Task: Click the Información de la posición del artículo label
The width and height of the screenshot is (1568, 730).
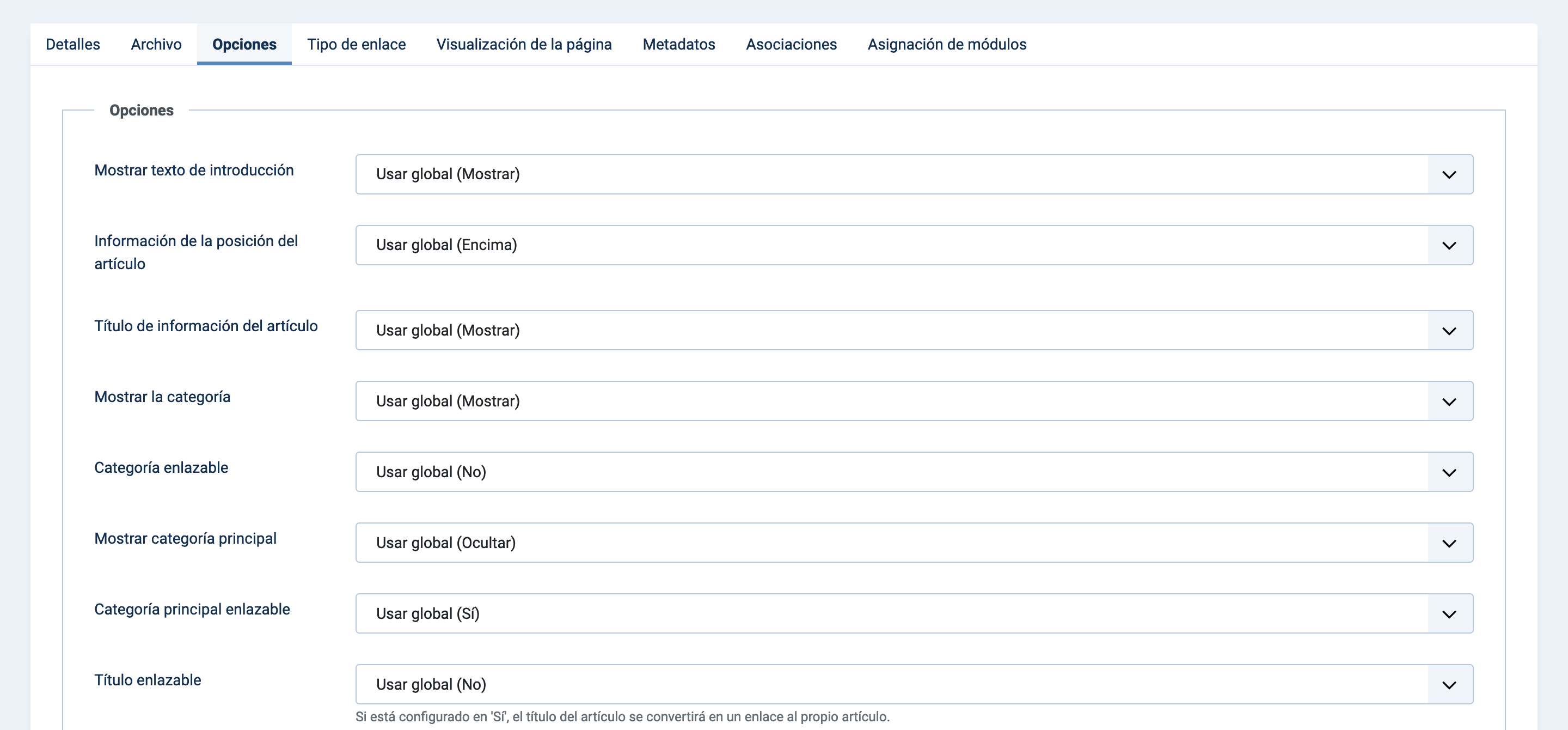Action: [196, 252]
